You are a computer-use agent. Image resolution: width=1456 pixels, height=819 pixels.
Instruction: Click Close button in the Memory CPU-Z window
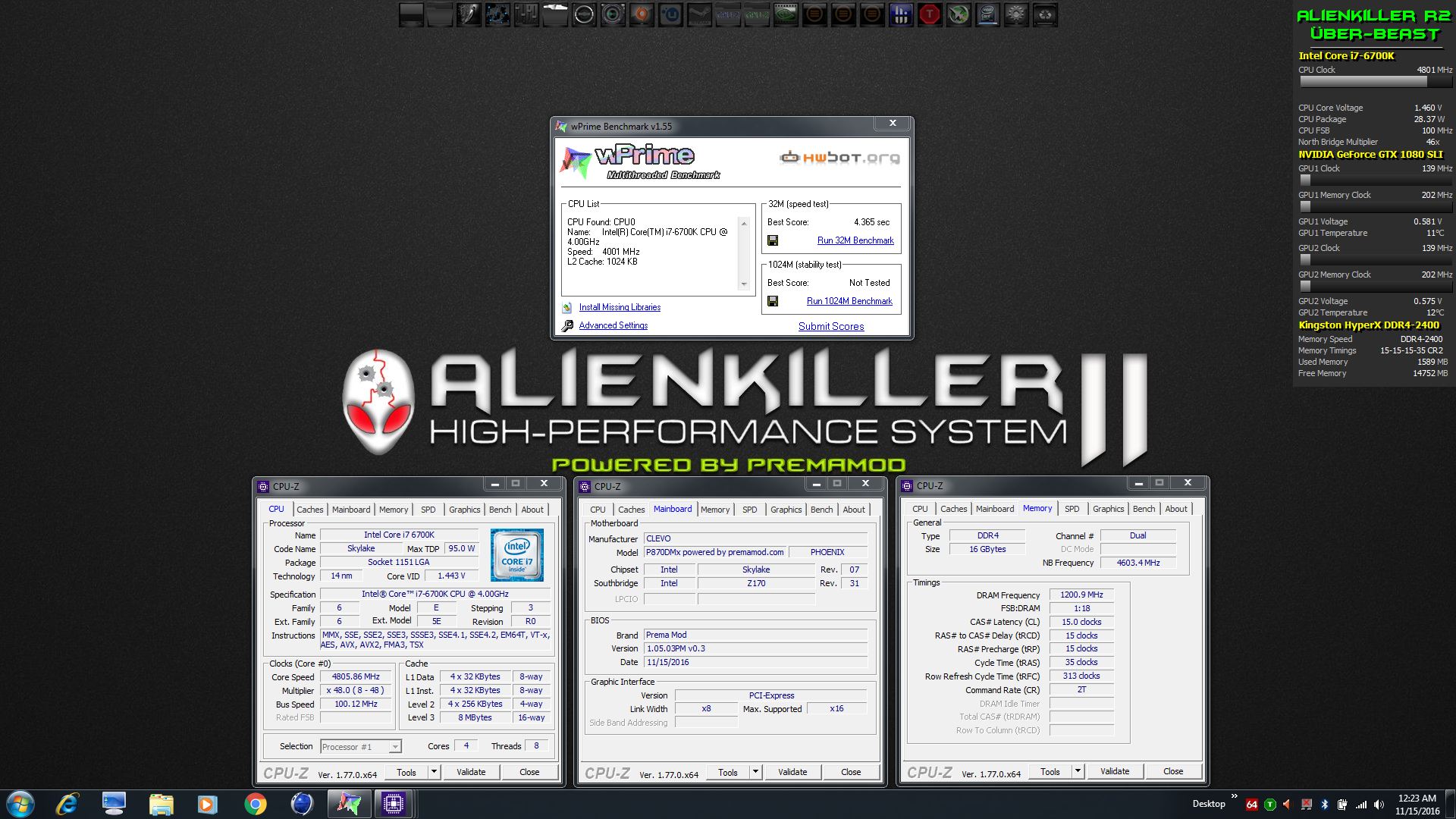click(1173, 771)
